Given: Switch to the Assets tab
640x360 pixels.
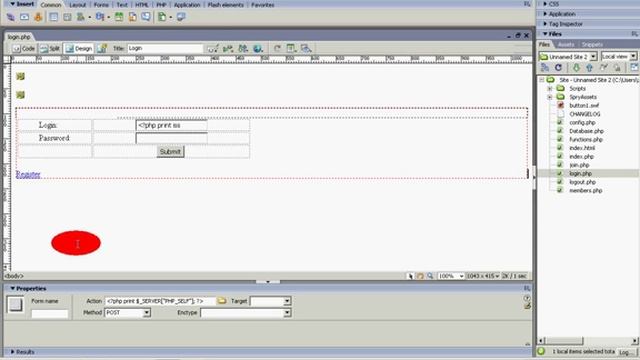Looking at the screenshot, I should click(566, 44).
